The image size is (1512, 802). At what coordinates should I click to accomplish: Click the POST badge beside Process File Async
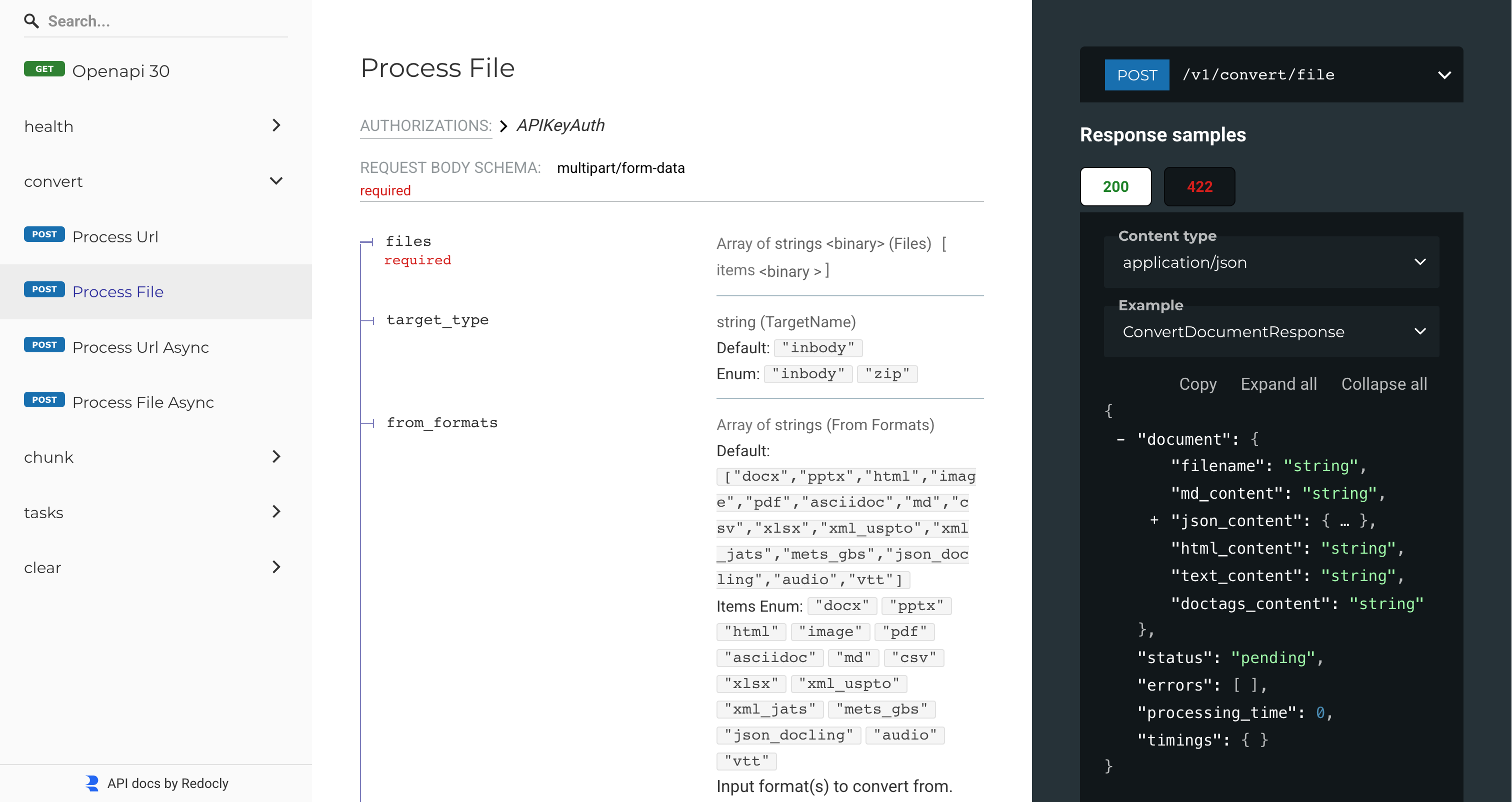(x=44, y=400)
